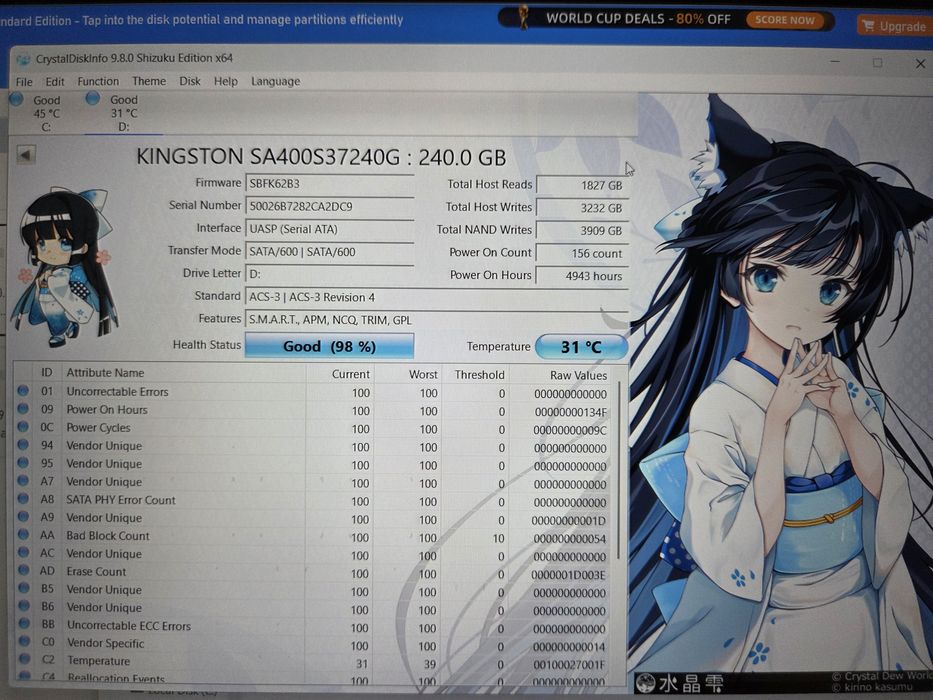The image size is (933, 700).
Task: Click the Raw Values column header
Action: click(x=561, y=375)
